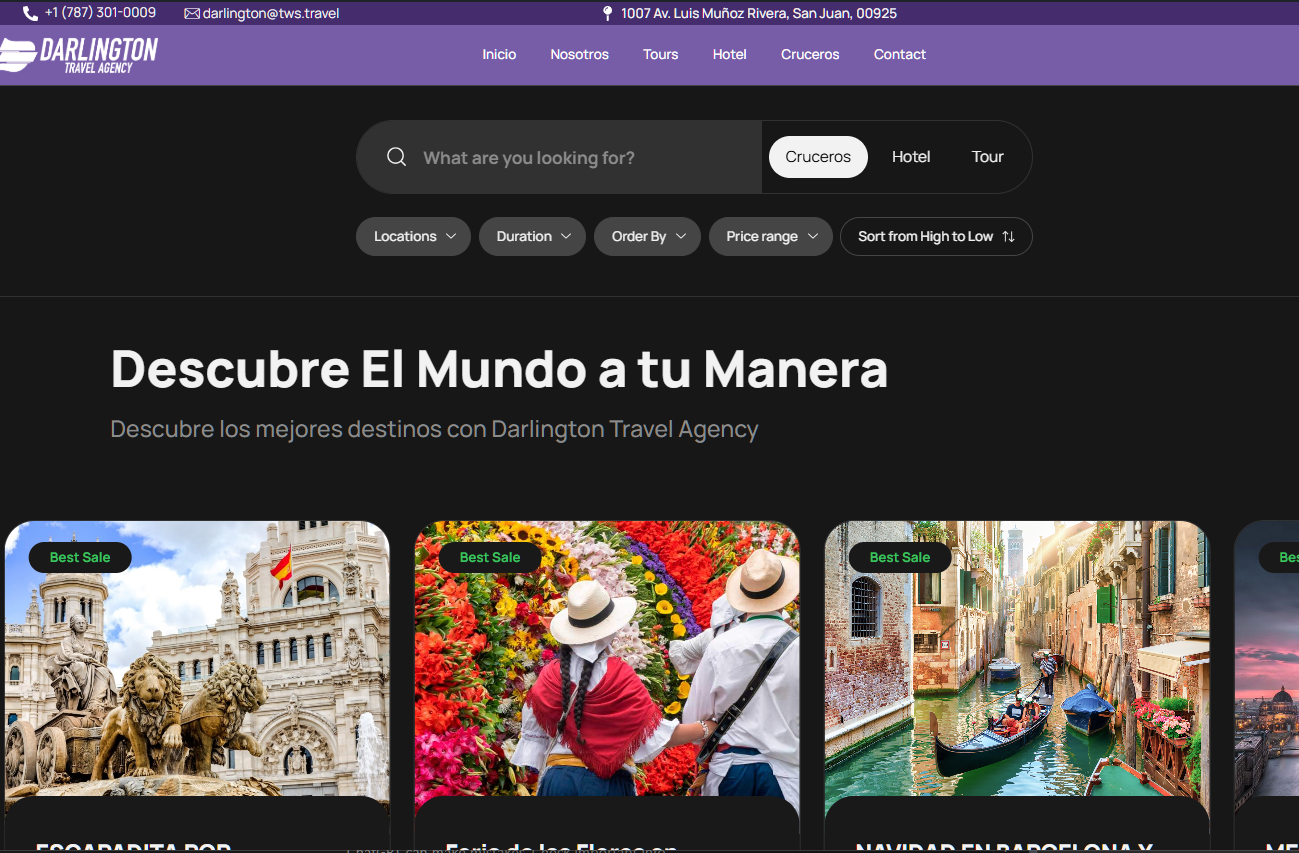Click the San Juan address text
The width and height of the screenshot is (1299, 853).
click(x=758, y=14)
